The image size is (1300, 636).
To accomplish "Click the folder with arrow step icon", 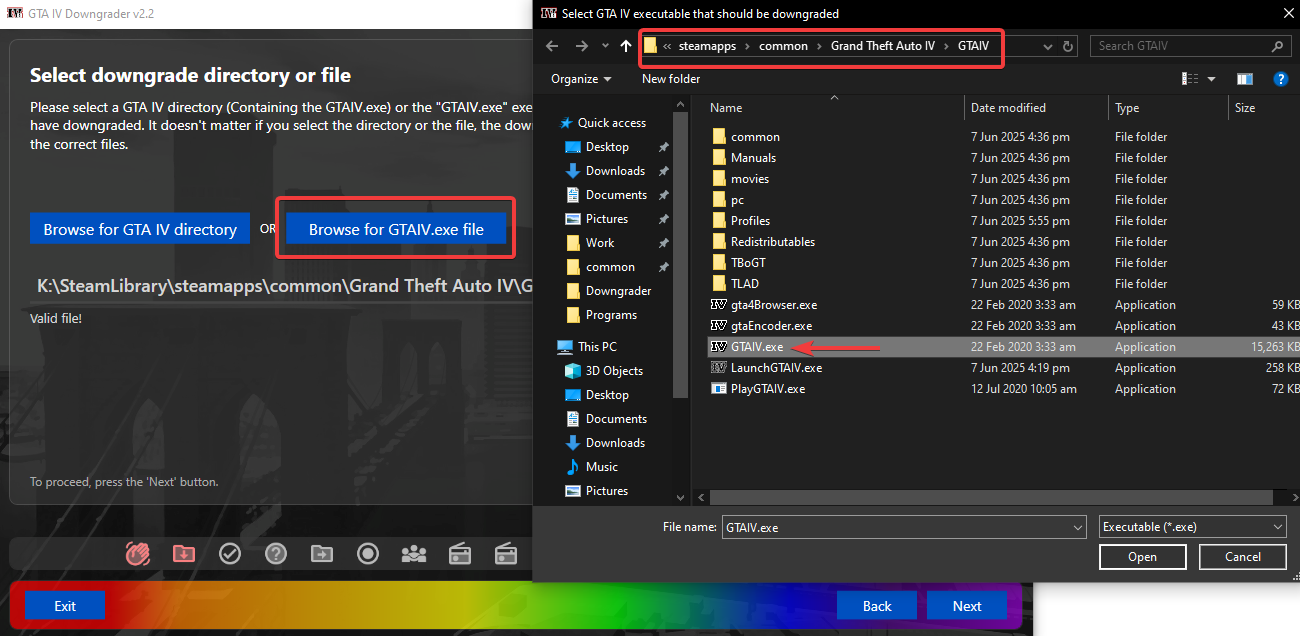I will pyautogui.click(x=322, y=553).
